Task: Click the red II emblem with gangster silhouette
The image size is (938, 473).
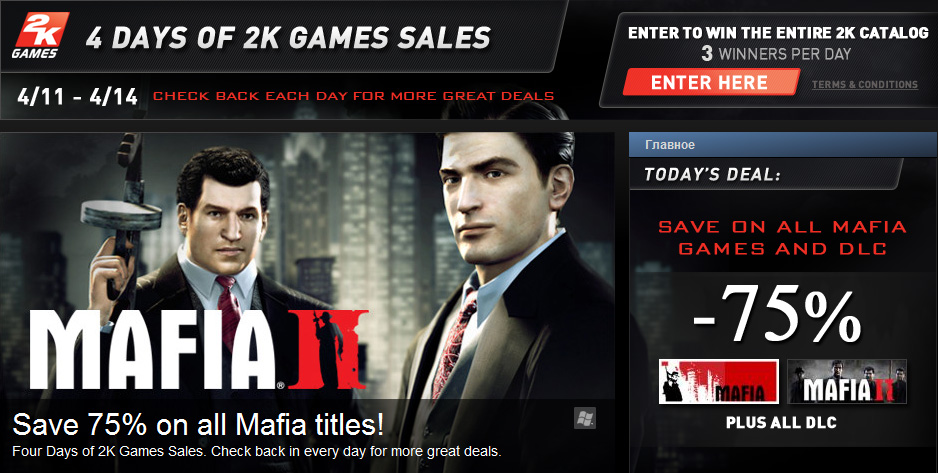Action: pos(328,350)
